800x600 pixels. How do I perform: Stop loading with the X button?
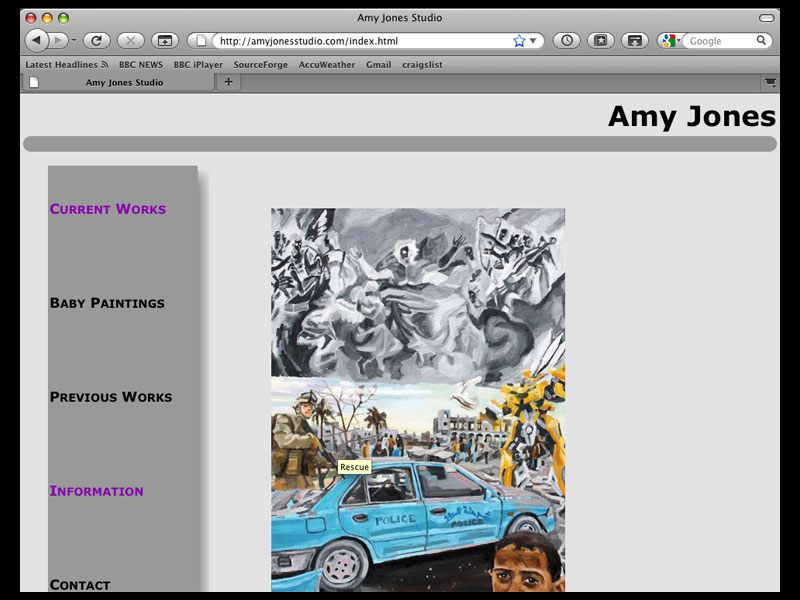click(131, 40)
